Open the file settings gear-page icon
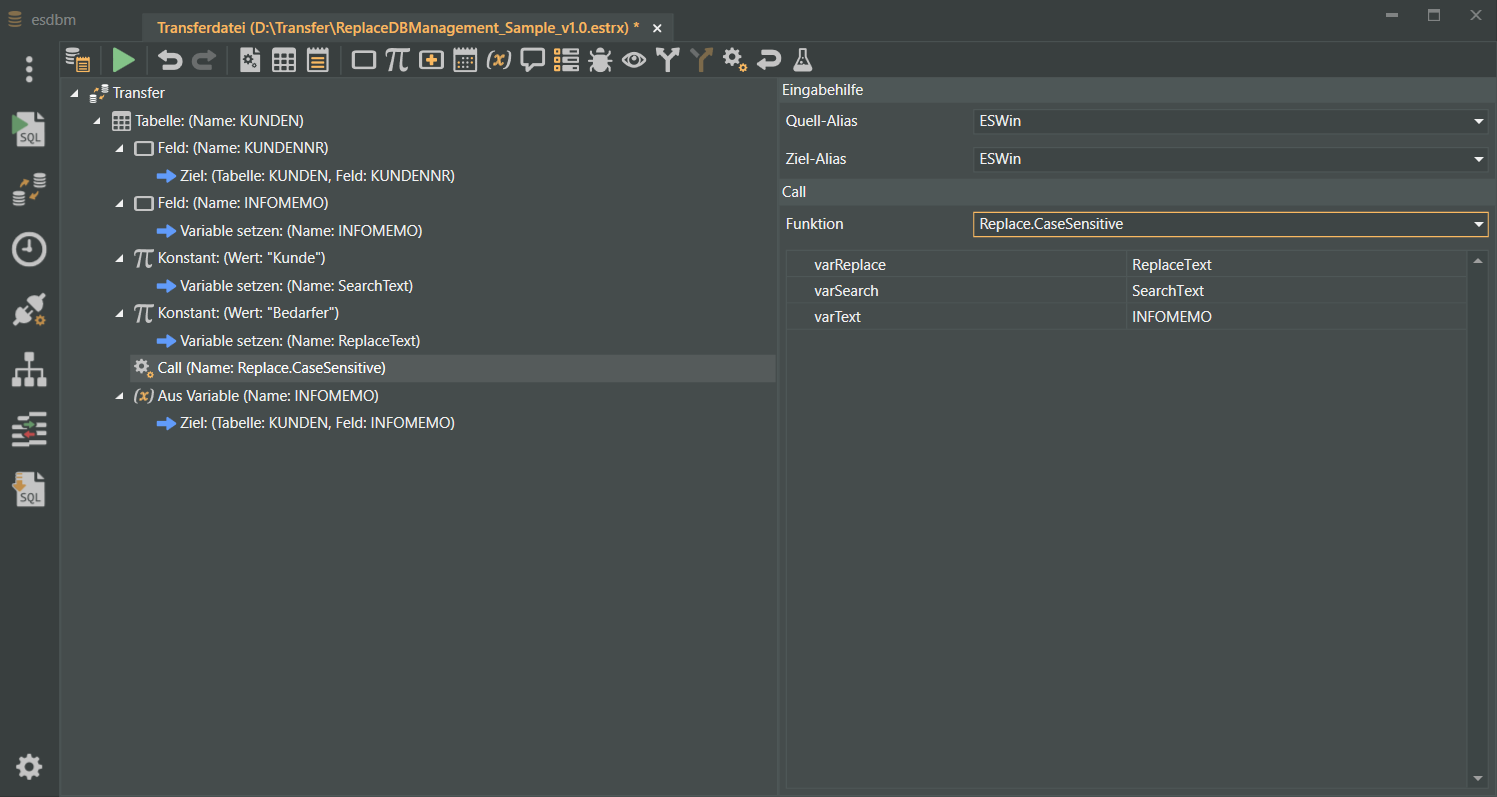Image resolution: width=1497 pixels, height=797 pixels. point(250,60)
